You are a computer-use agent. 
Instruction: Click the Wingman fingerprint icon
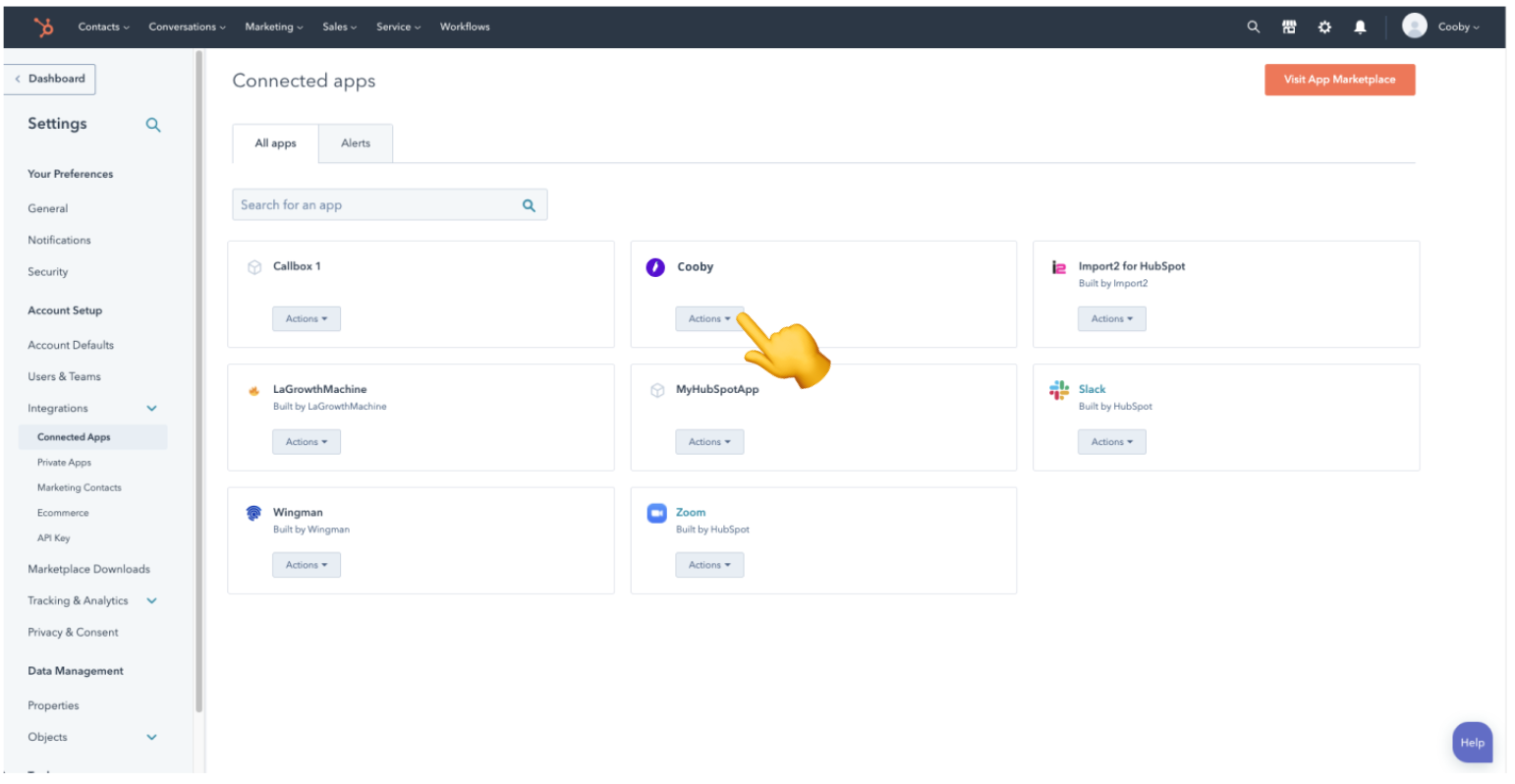(x=254, y=513)
